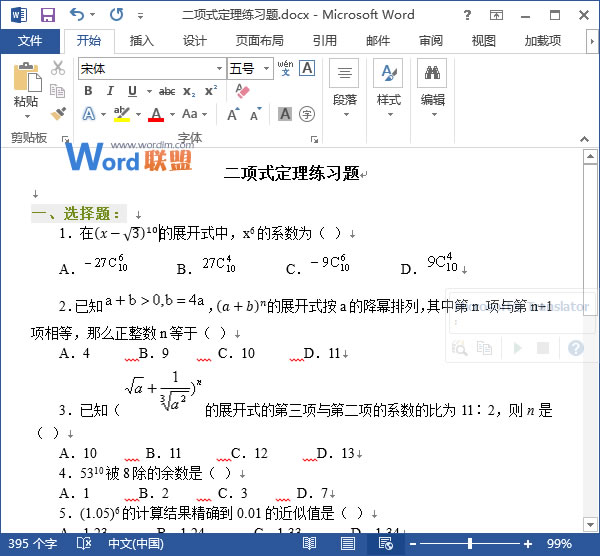This screenshot has height=556, width=600.
Task: Toggle underline formatting
Action: pos(132,91)
